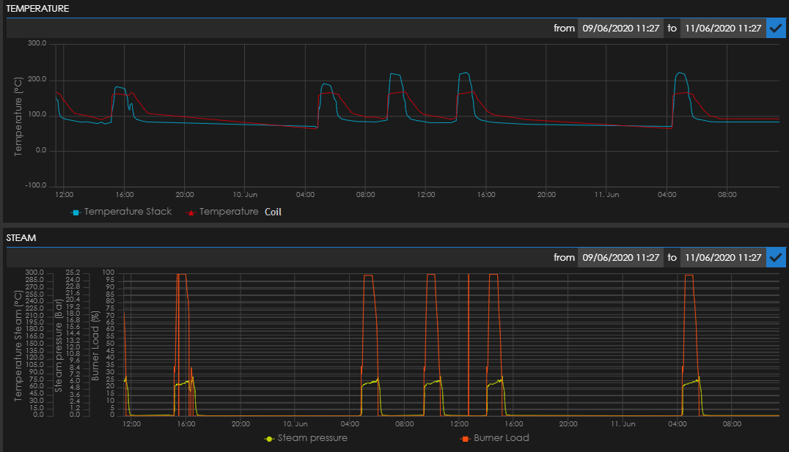The height and width of the screenshot is (452, 789).
Task: Click the blue Temperature Stack legend marker
Action: click(x=76, y=212)
